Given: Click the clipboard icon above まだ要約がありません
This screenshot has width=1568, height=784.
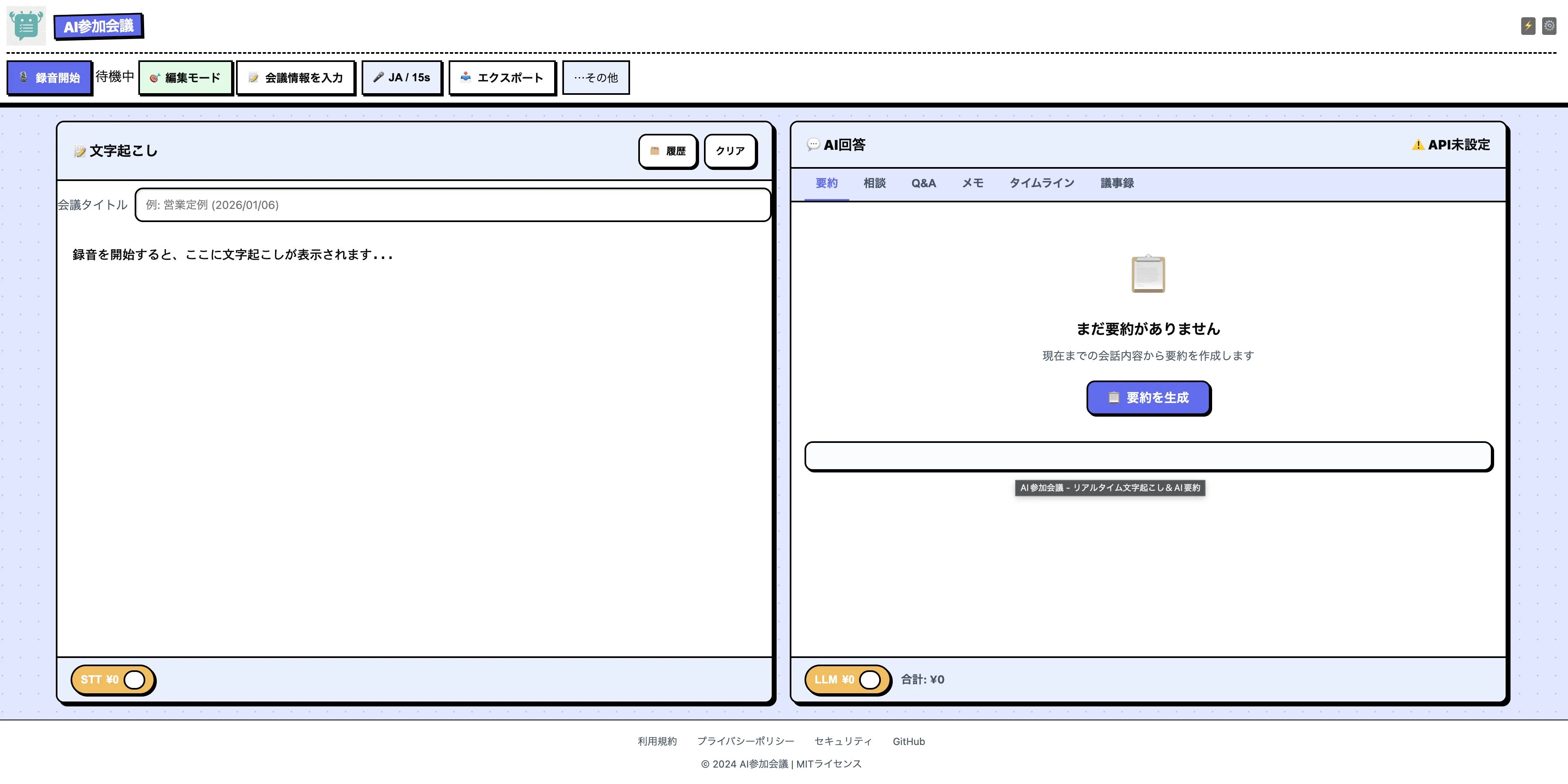Looking at the screenshot, I should tap(1148, 274).
